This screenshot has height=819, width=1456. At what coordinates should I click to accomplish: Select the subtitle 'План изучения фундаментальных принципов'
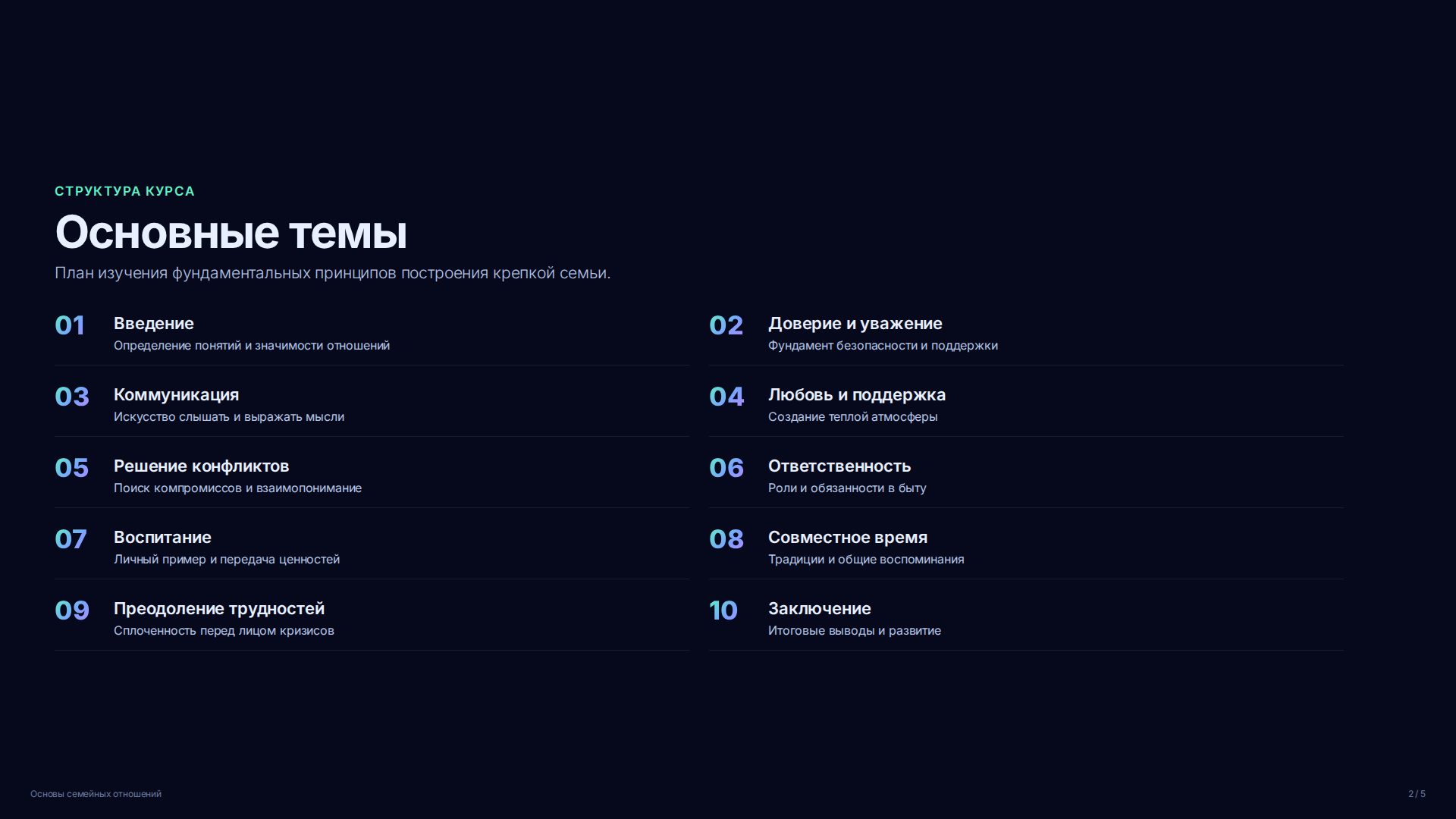point(225,273)
